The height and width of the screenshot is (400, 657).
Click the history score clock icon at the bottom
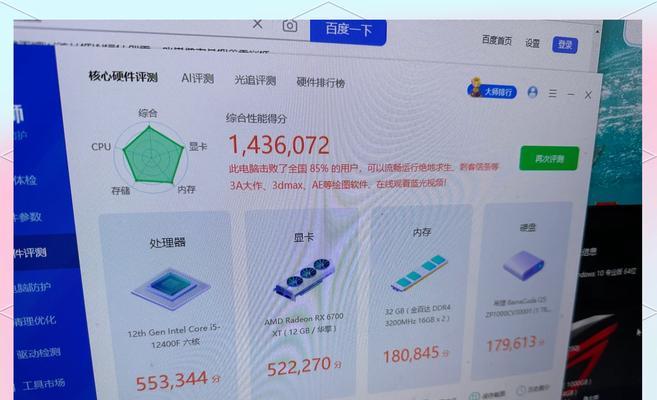(x=521, y=390)
